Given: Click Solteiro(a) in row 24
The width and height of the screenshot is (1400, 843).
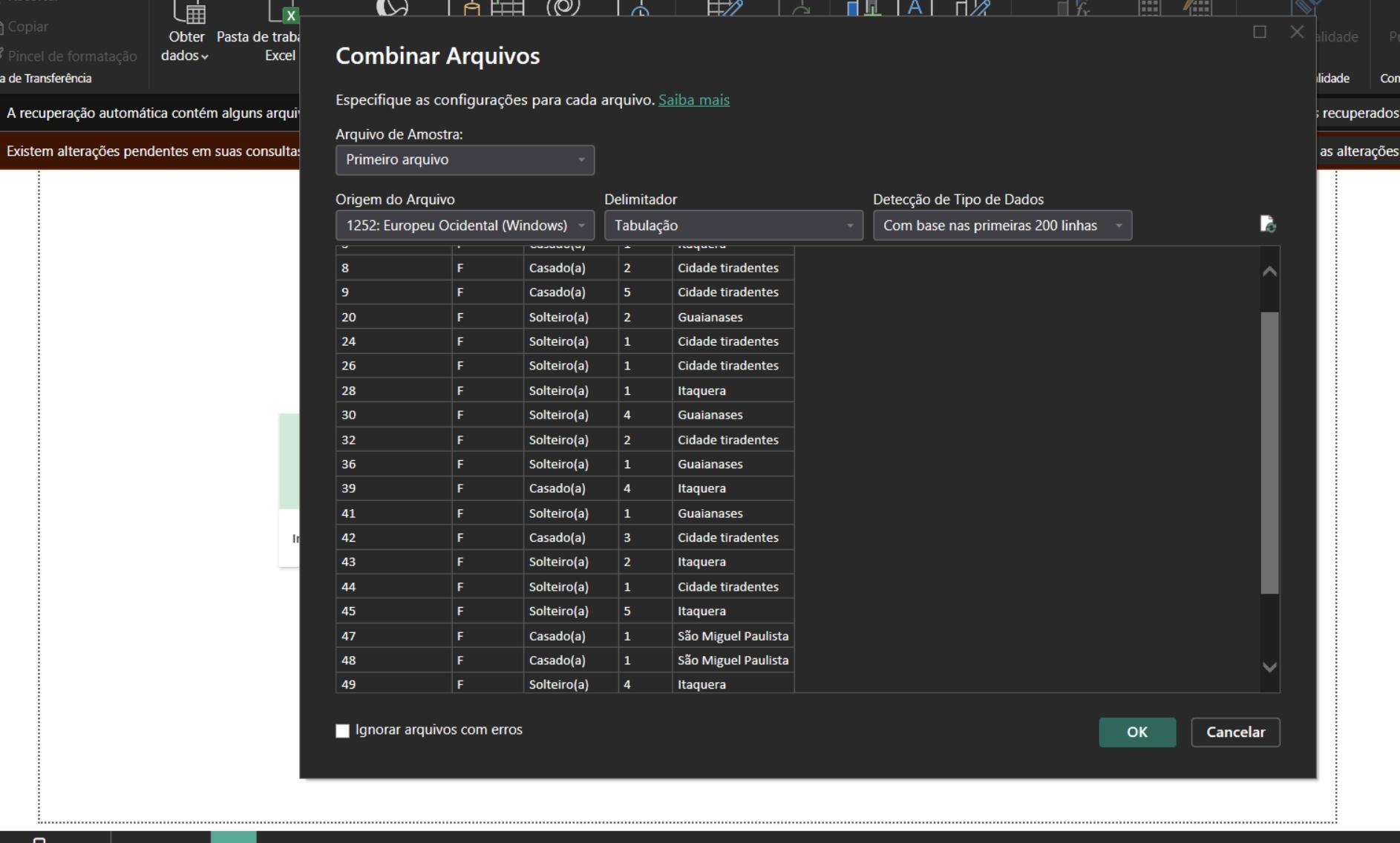Looking at the screenshot, I should [571, 341].
